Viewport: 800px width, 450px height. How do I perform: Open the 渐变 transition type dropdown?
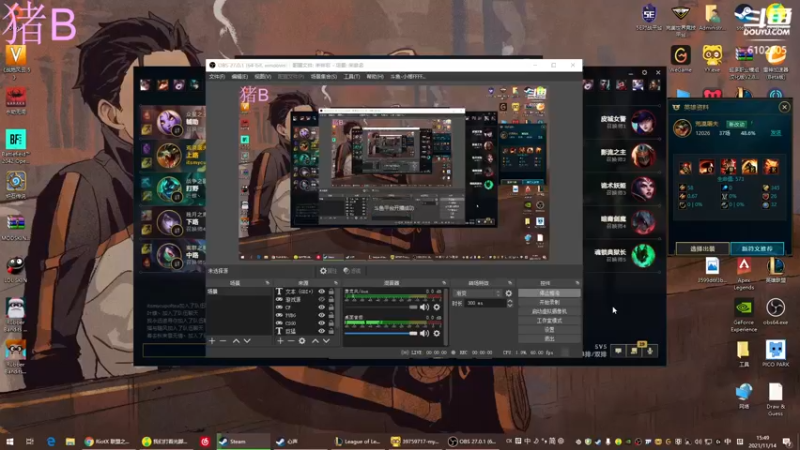478,293
